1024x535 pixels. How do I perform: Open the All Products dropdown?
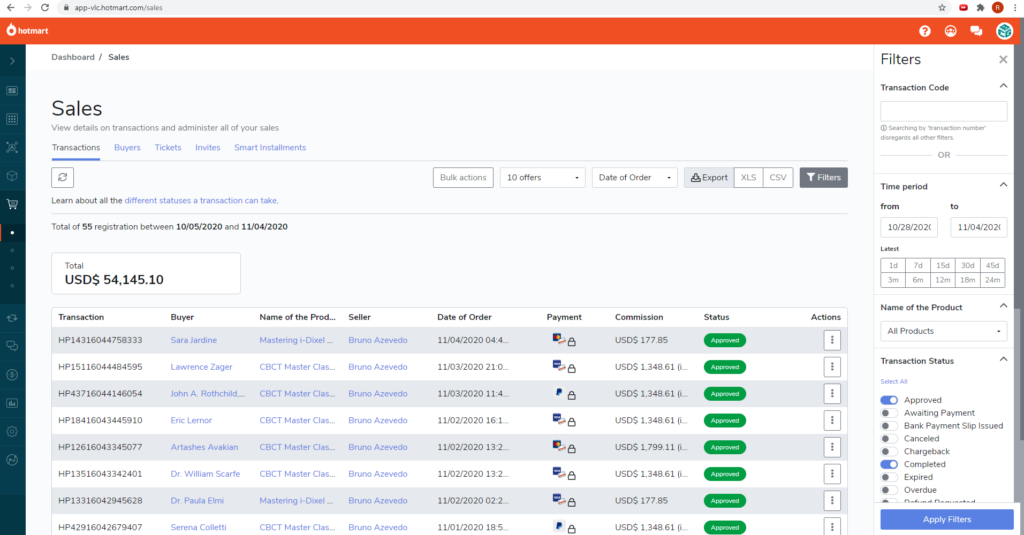tap(944, 331)
